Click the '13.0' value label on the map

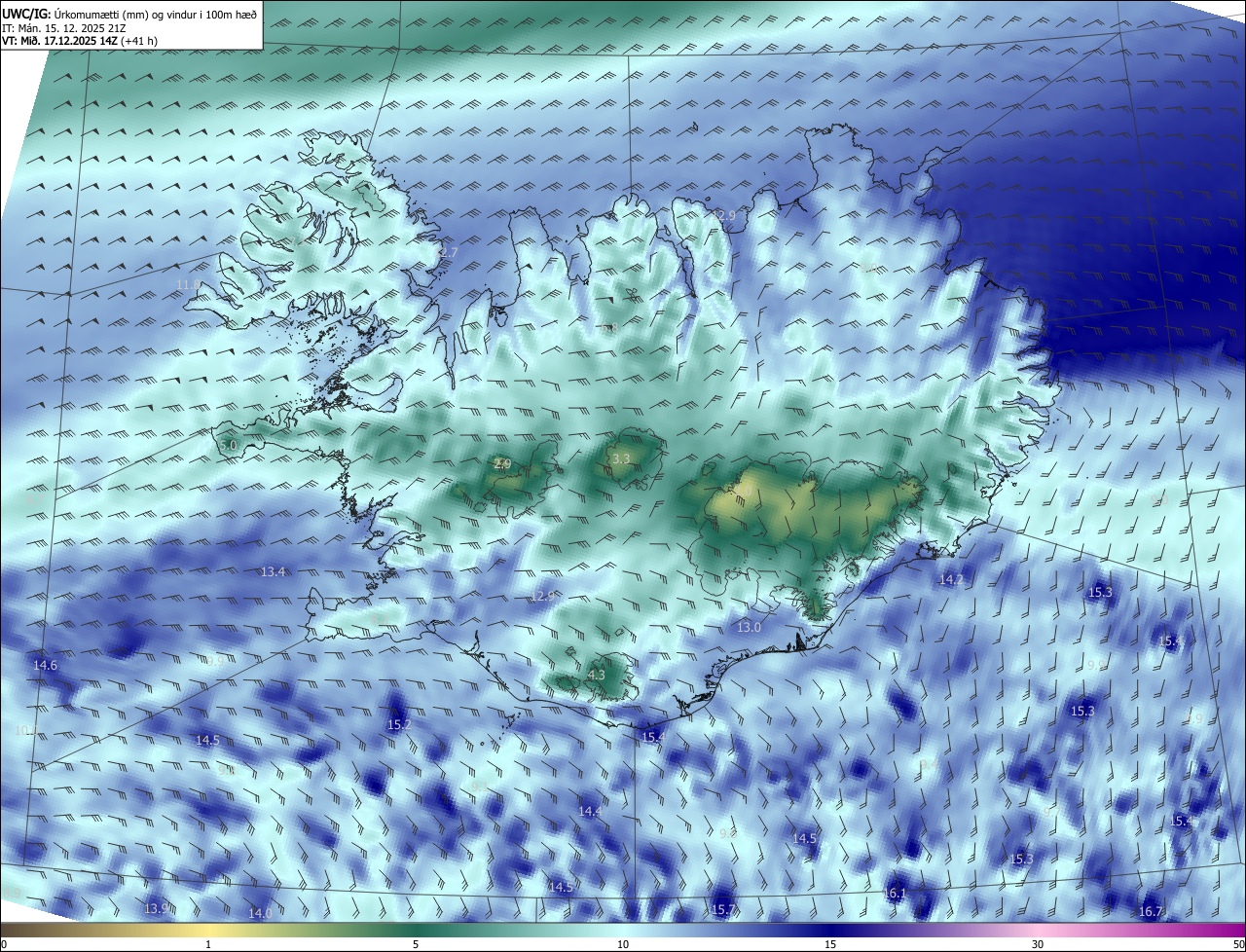[x=749, y=628]
